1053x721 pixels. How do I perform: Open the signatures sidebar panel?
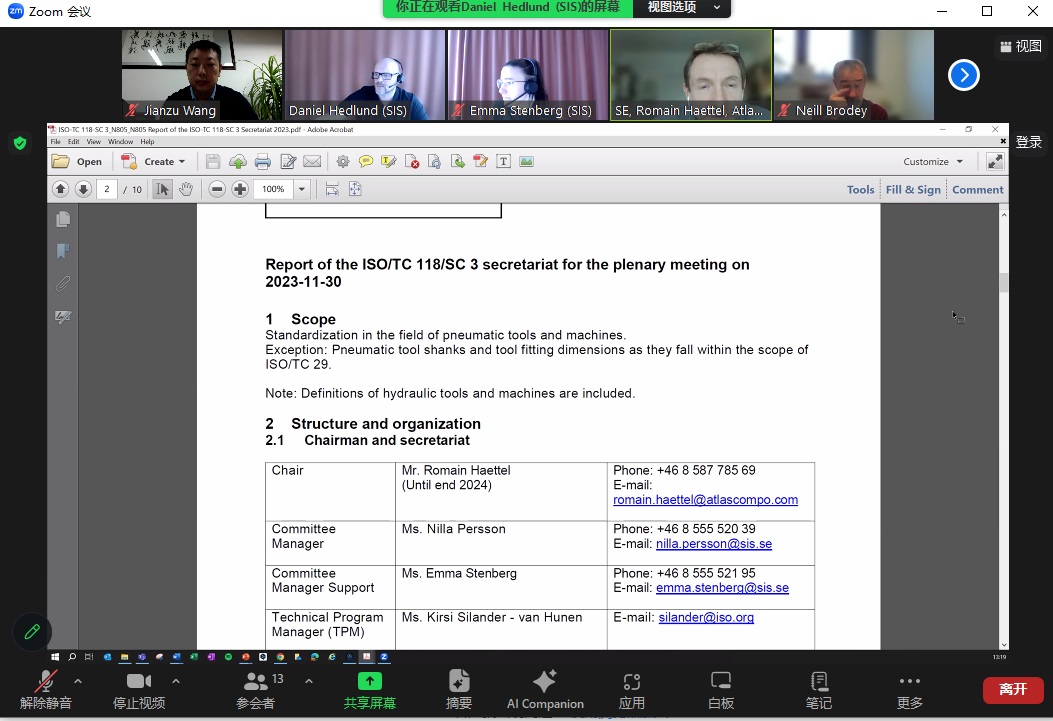coord(63,316)
